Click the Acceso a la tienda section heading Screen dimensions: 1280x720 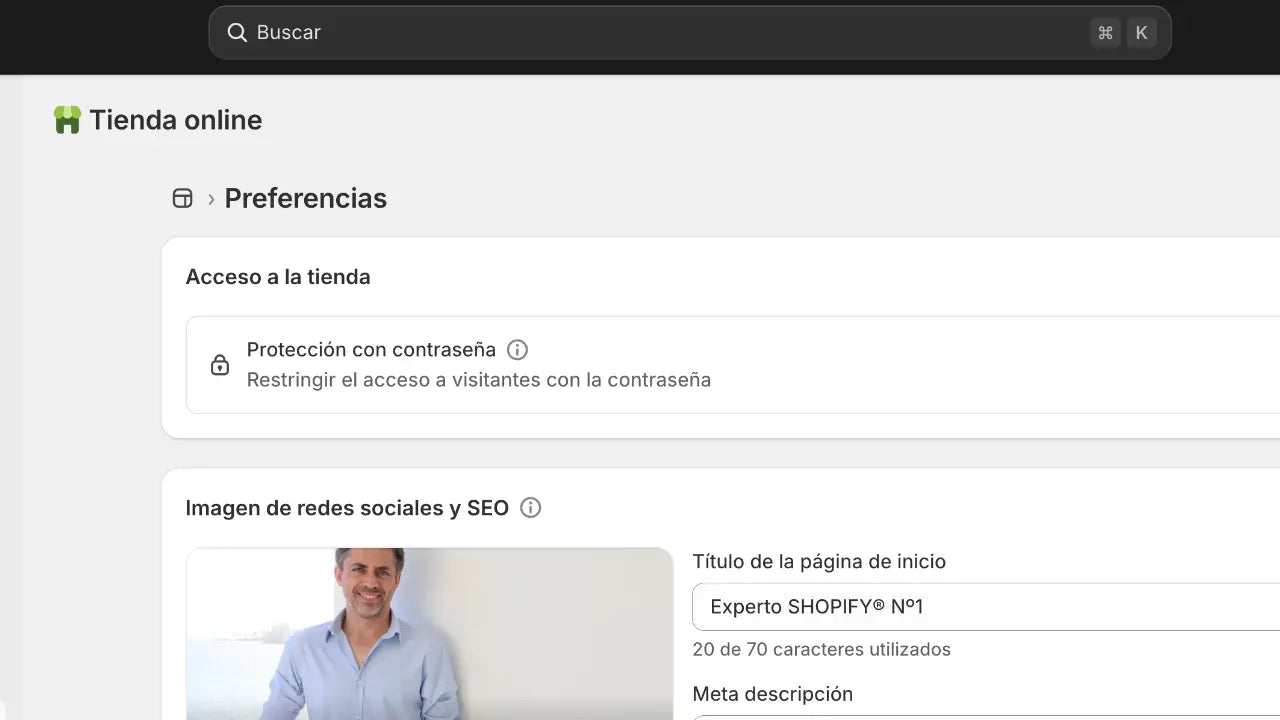click(278, 277)
